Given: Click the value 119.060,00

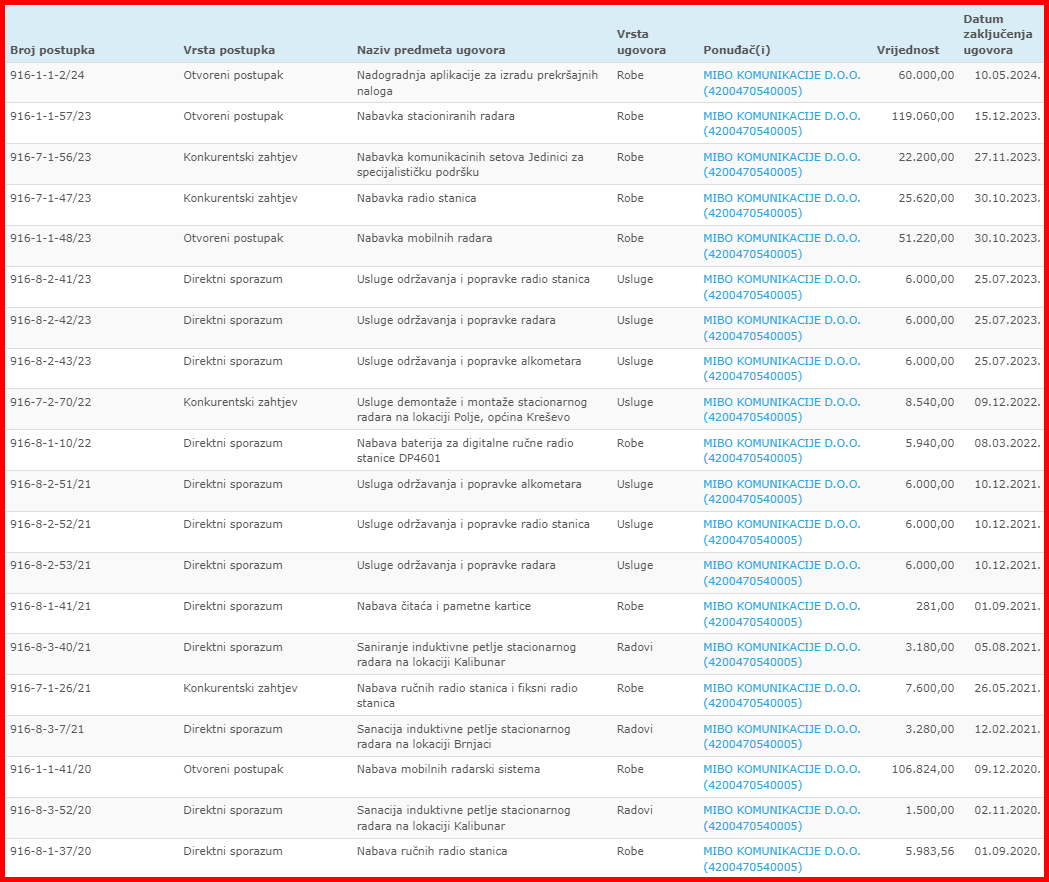Looking at the screenshot, I should (x=923, y=116).
